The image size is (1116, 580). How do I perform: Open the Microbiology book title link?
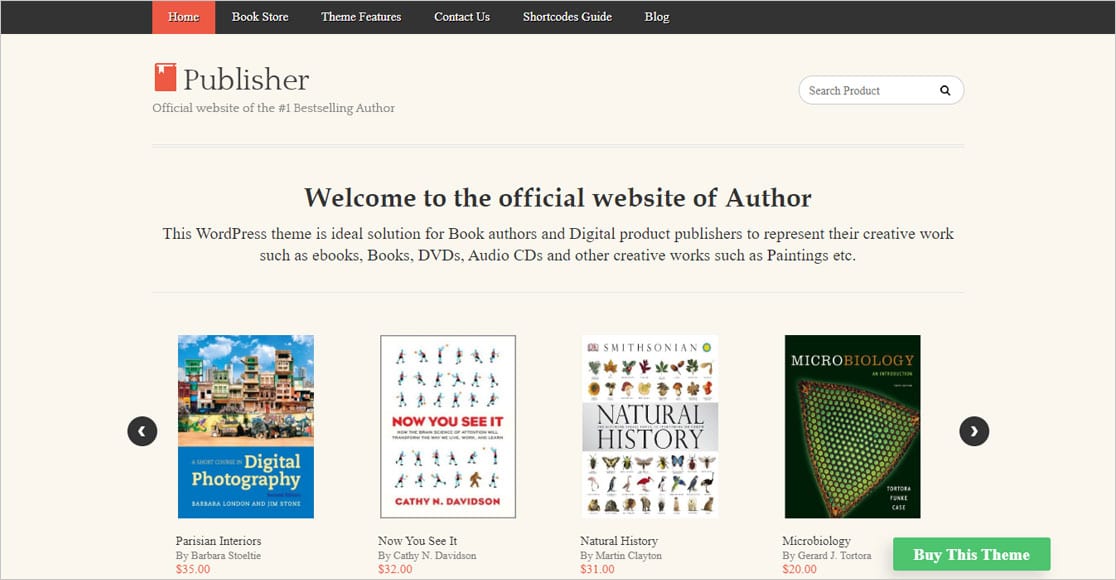(816, 541)
